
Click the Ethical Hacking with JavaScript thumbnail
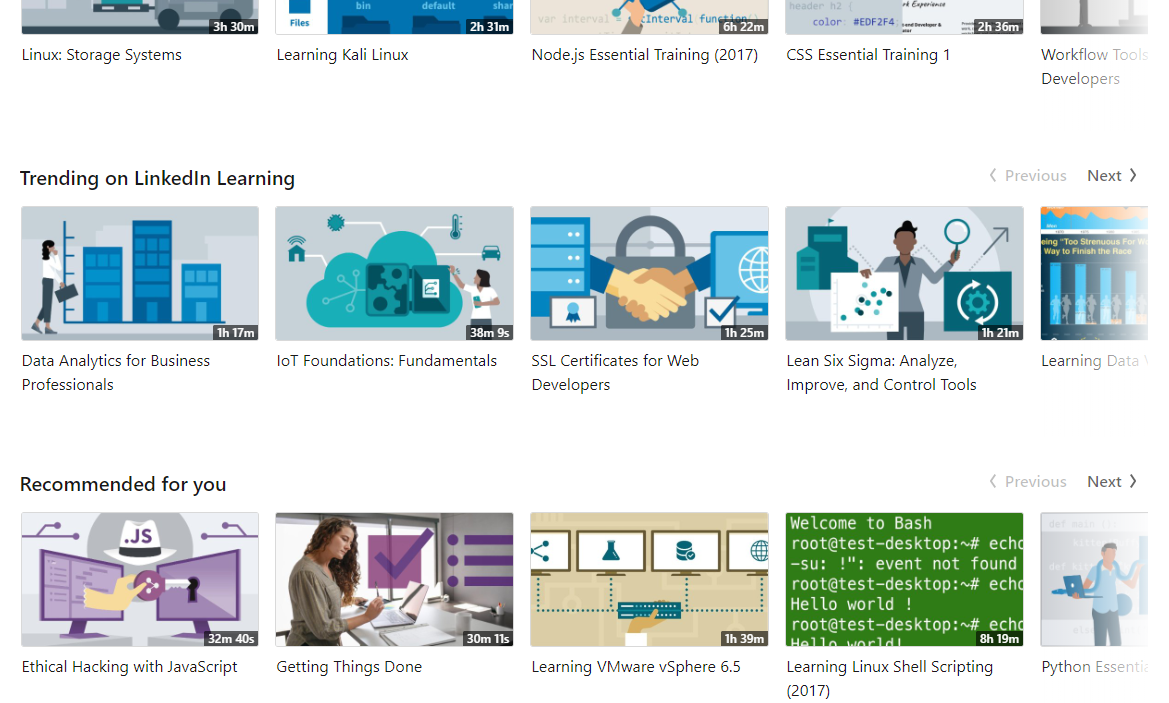coord(139,579)
